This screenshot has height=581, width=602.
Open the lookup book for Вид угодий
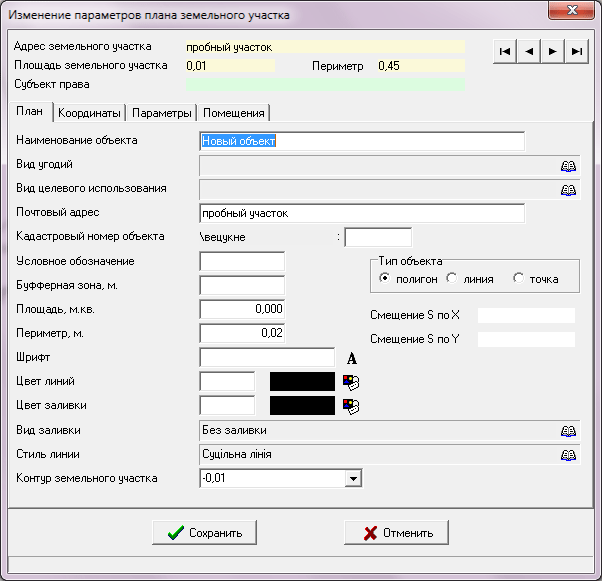[568, 165]
